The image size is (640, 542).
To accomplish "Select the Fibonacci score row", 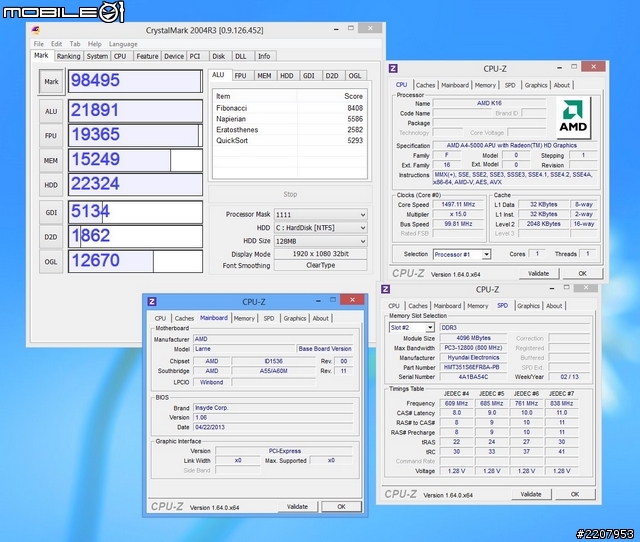I will pyautogui.click(x=289, y=108).
